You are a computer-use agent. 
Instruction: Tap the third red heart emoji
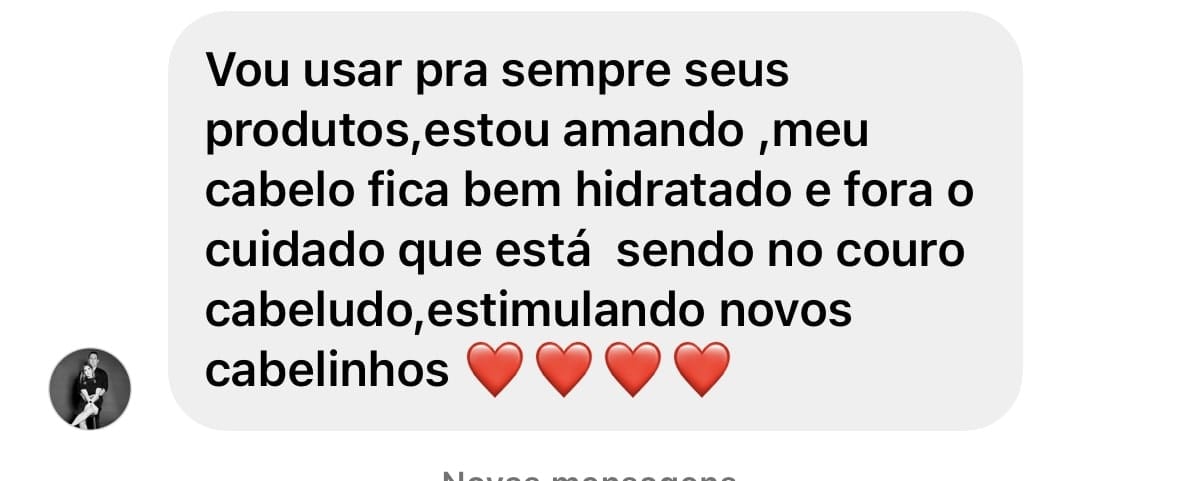[633, 369]
